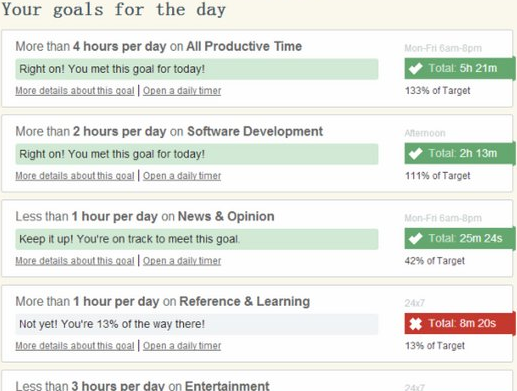The width and height of the screenshot is (517, 391).
Task: Click the red X icon beside Total: 8m 20s
Action: [415, 324]
